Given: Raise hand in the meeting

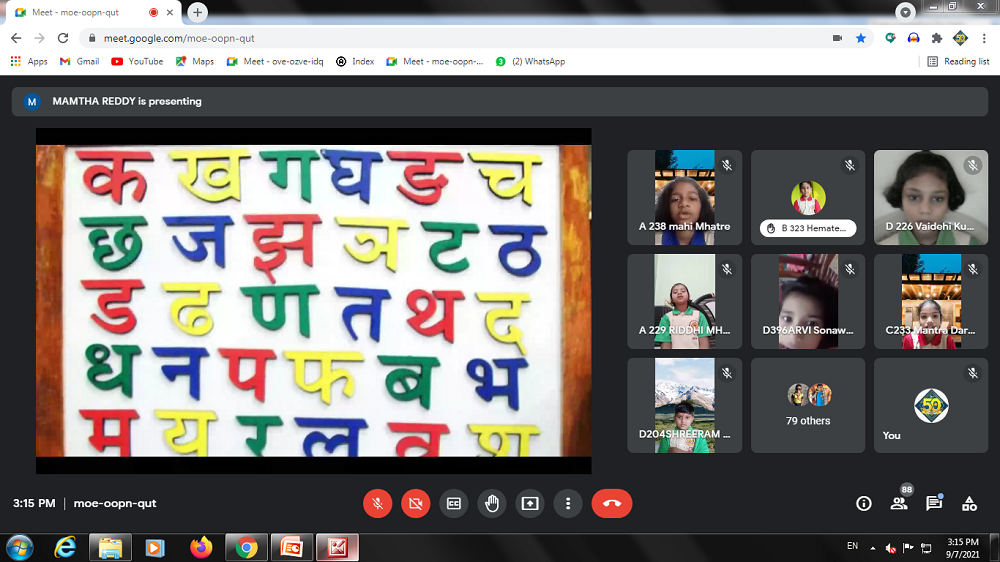Looking at the screenshot, I should click(x=492, y=504).
